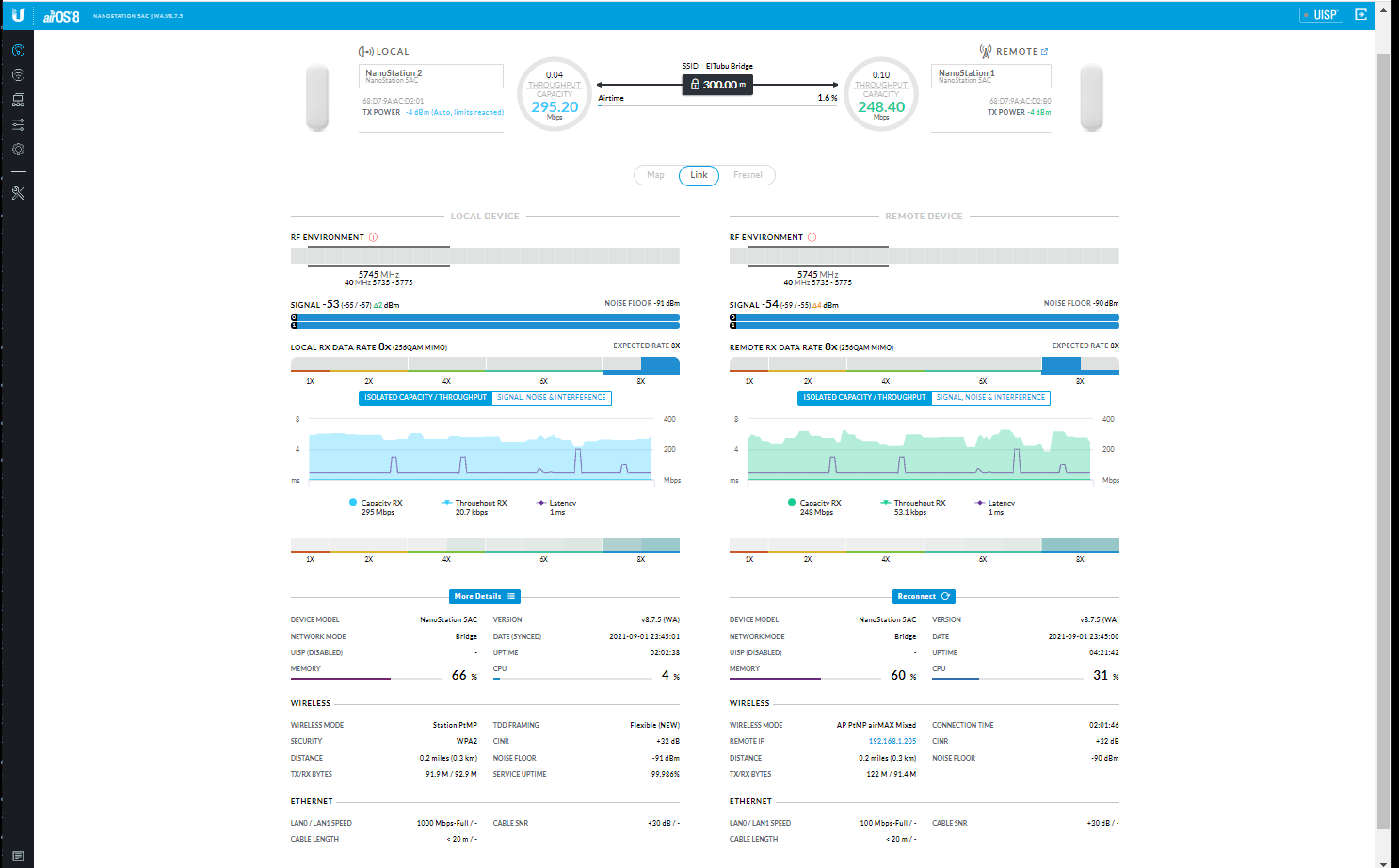The image size is (1399, 868).
Task: Open the log icon at sidebar bottom
Action: (18, 857)
